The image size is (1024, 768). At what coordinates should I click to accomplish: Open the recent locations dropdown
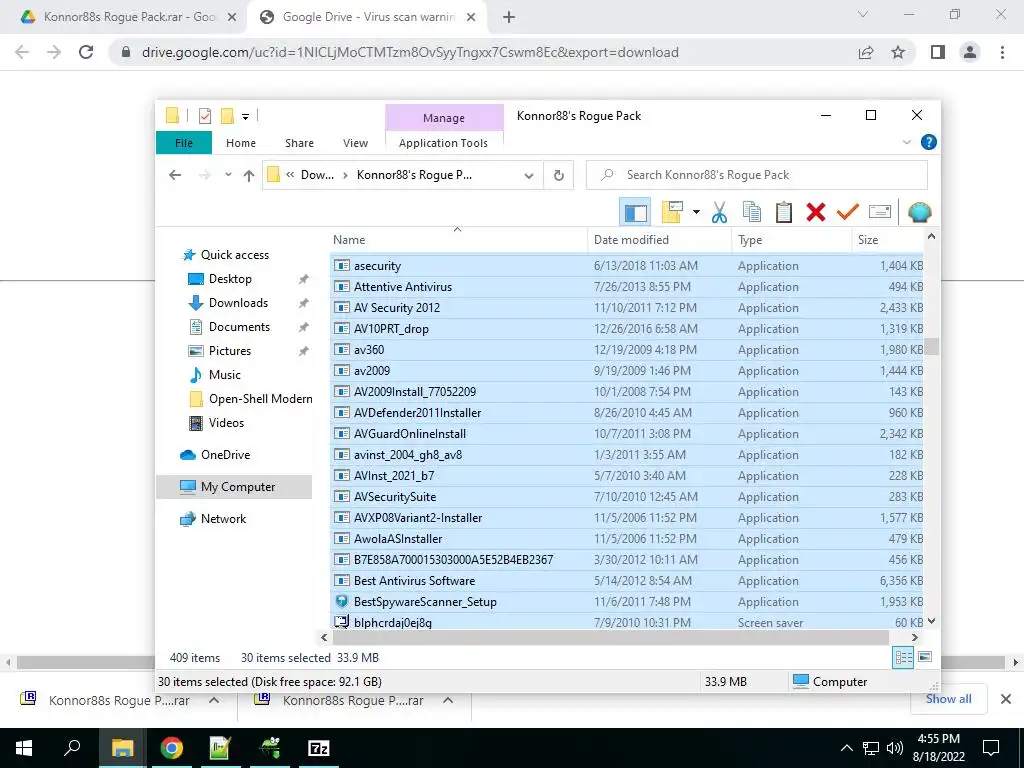pyautogui.click(x=228, y=175)
